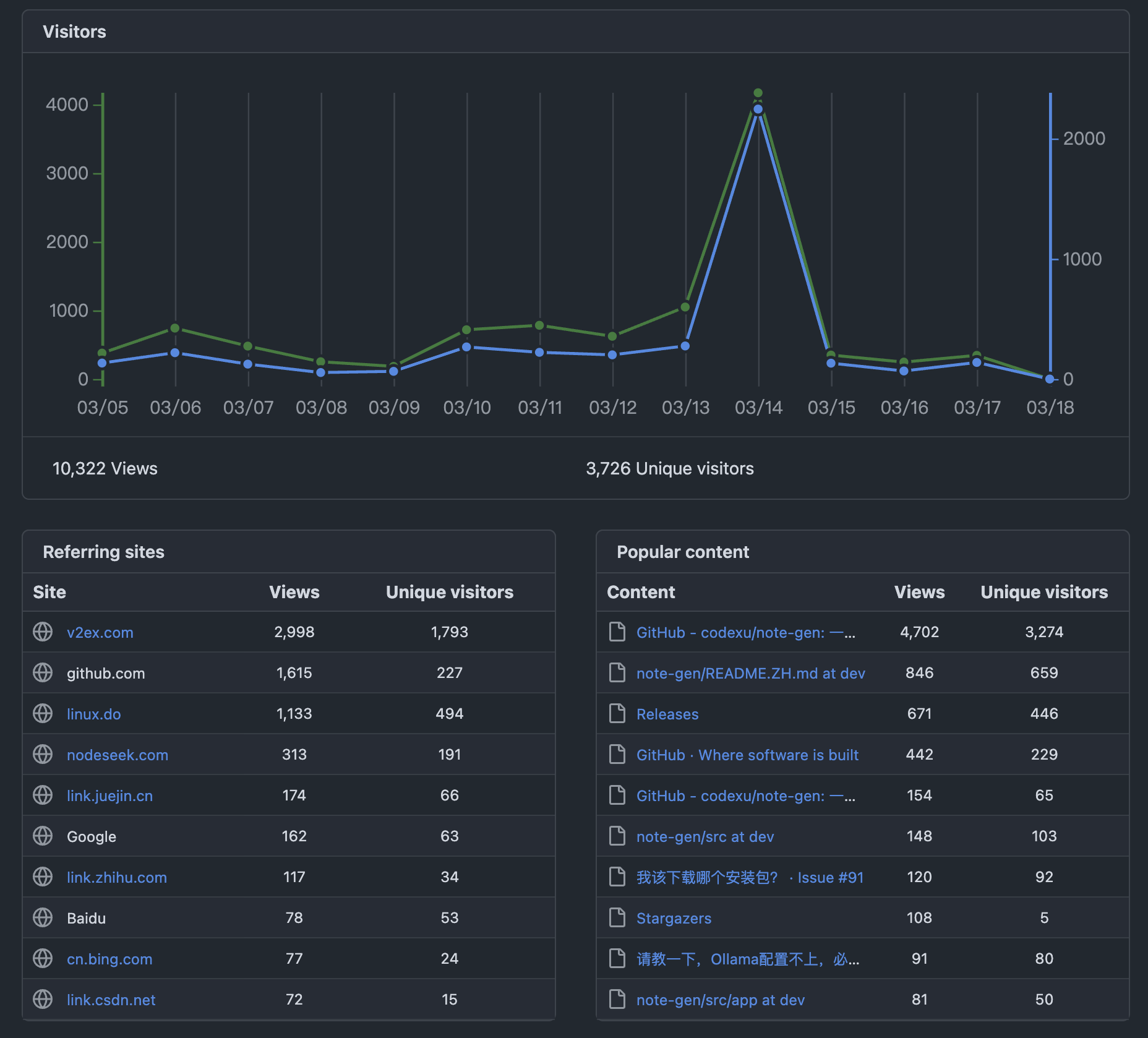Select the 03/14 peak views data point

pyautogui.click(x=758, y=93)
